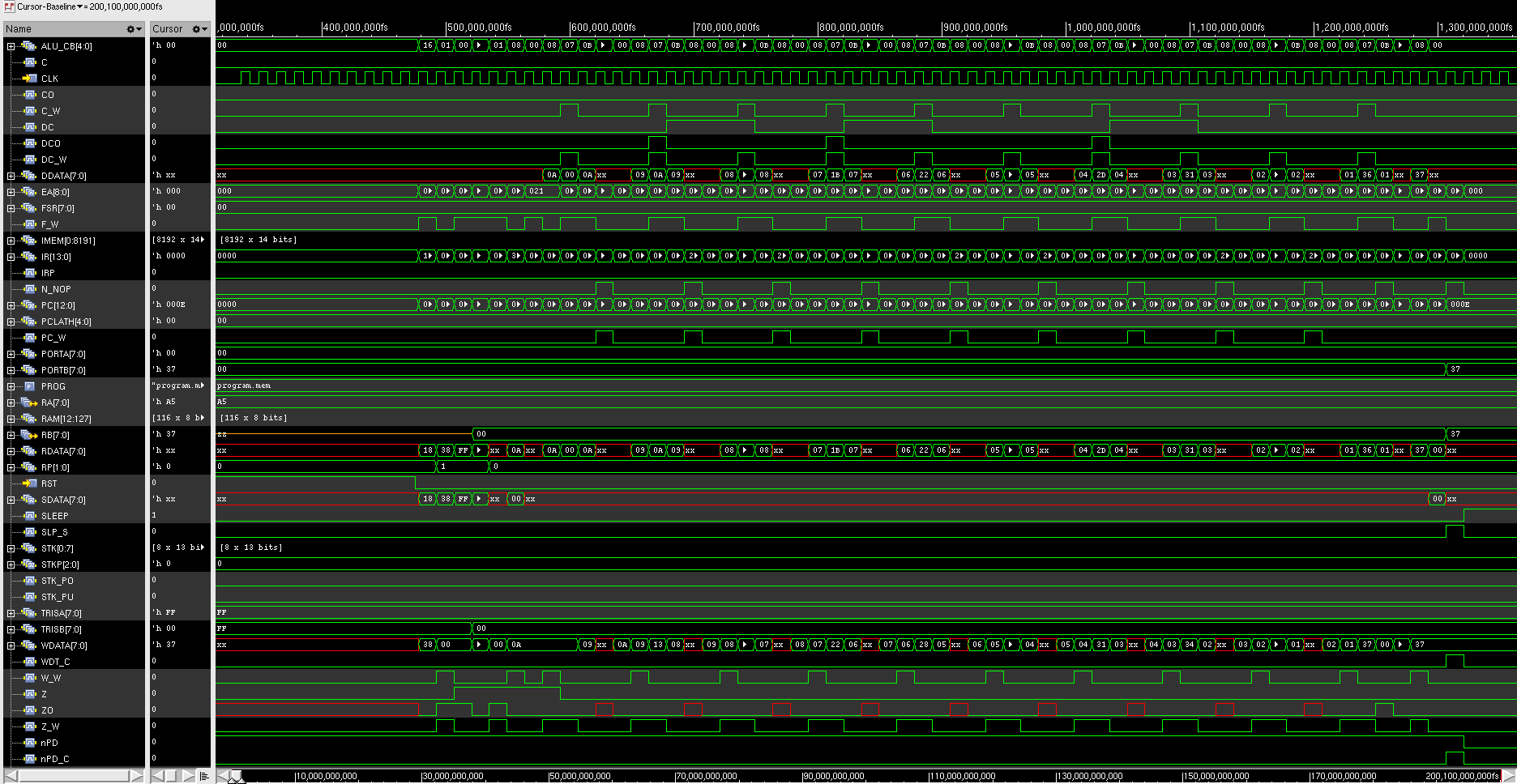
Task: Click the overview time bar left arrow
Action: (224, 776)
